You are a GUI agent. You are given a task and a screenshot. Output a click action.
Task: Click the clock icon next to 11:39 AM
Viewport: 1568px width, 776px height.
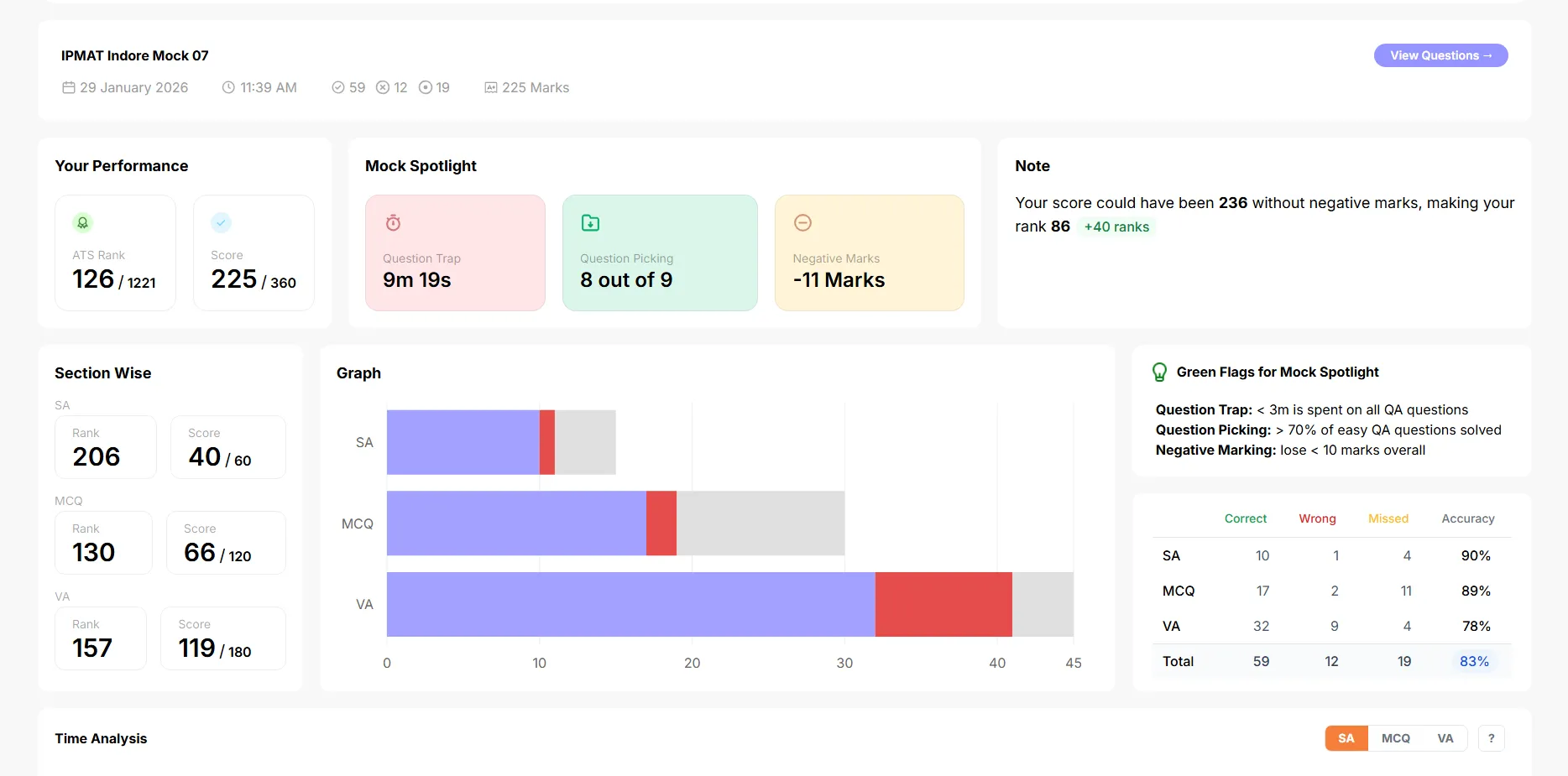[x=228, y=87]
